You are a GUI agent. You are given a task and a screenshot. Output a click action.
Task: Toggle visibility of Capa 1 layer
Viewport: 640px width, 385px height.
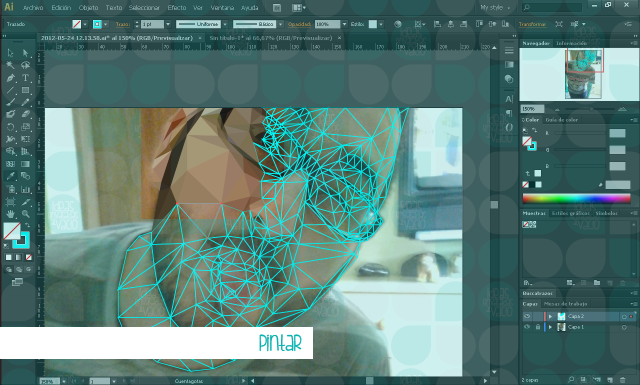pos(527,327)
